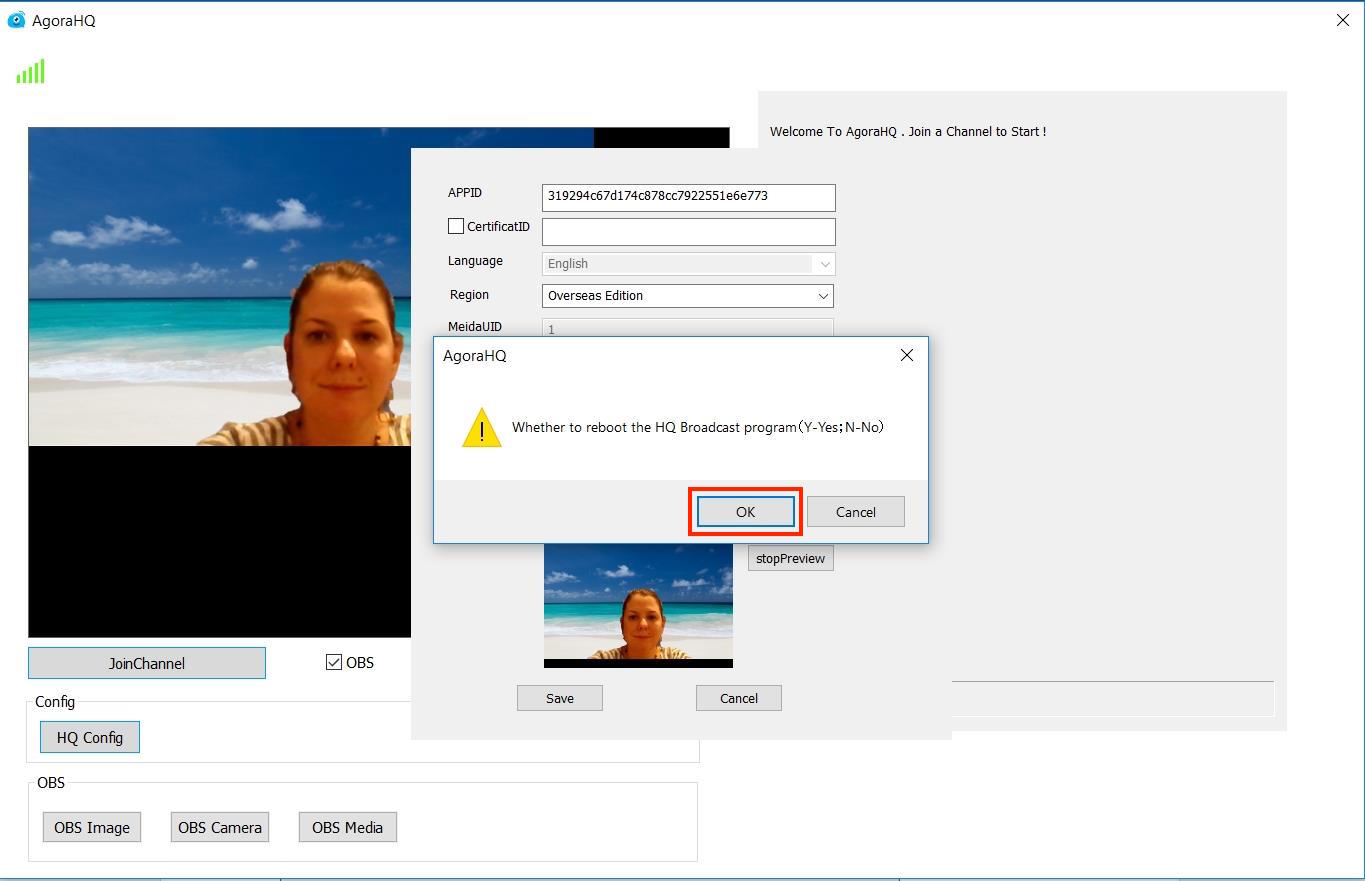Click the OBS Image button

pyautogui.click(x=92, y=827)
